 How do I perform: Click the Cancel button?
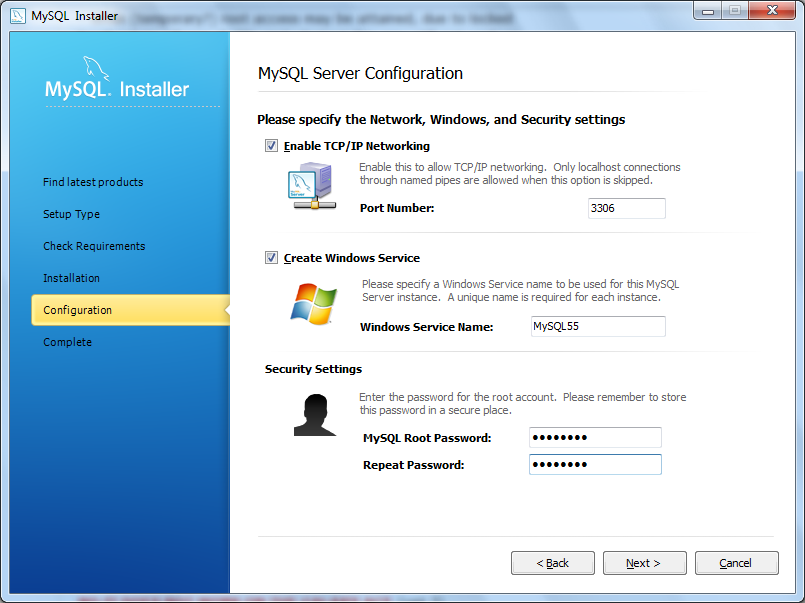tap(737, 563)
